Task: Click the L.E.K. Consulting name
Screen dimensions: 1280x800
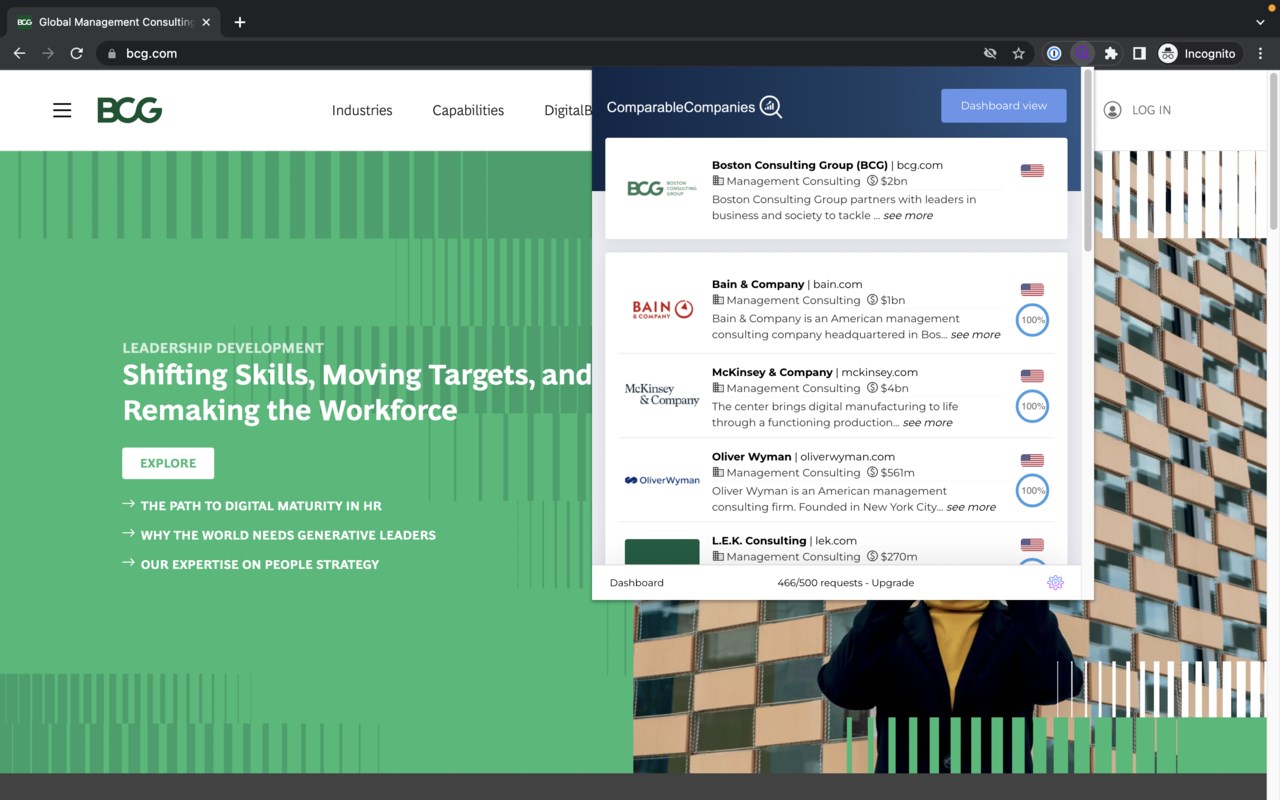Action: click(x=759, y=541)
